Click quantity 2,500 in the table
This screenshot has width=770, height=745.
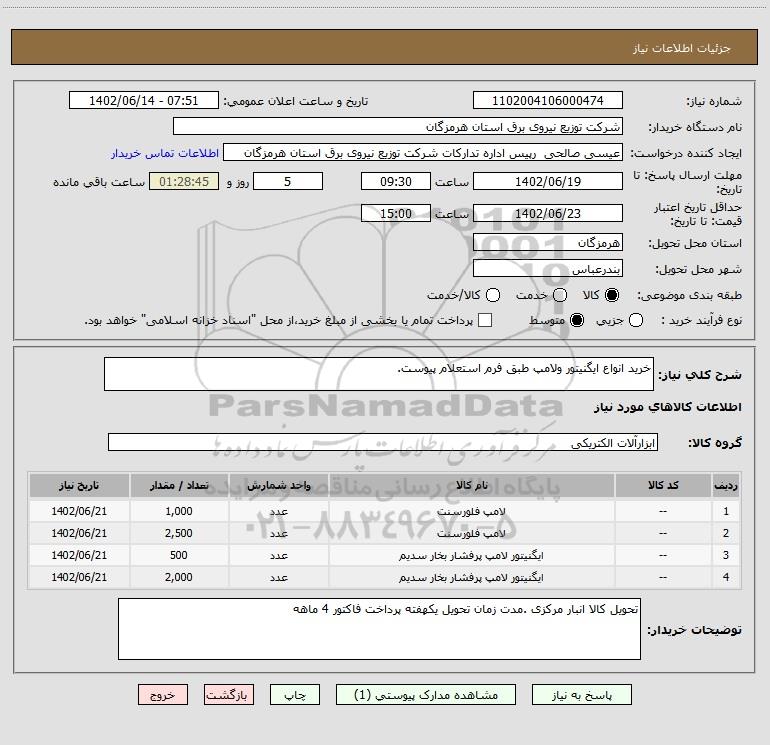pyautogui.click(x=179, y=533)
